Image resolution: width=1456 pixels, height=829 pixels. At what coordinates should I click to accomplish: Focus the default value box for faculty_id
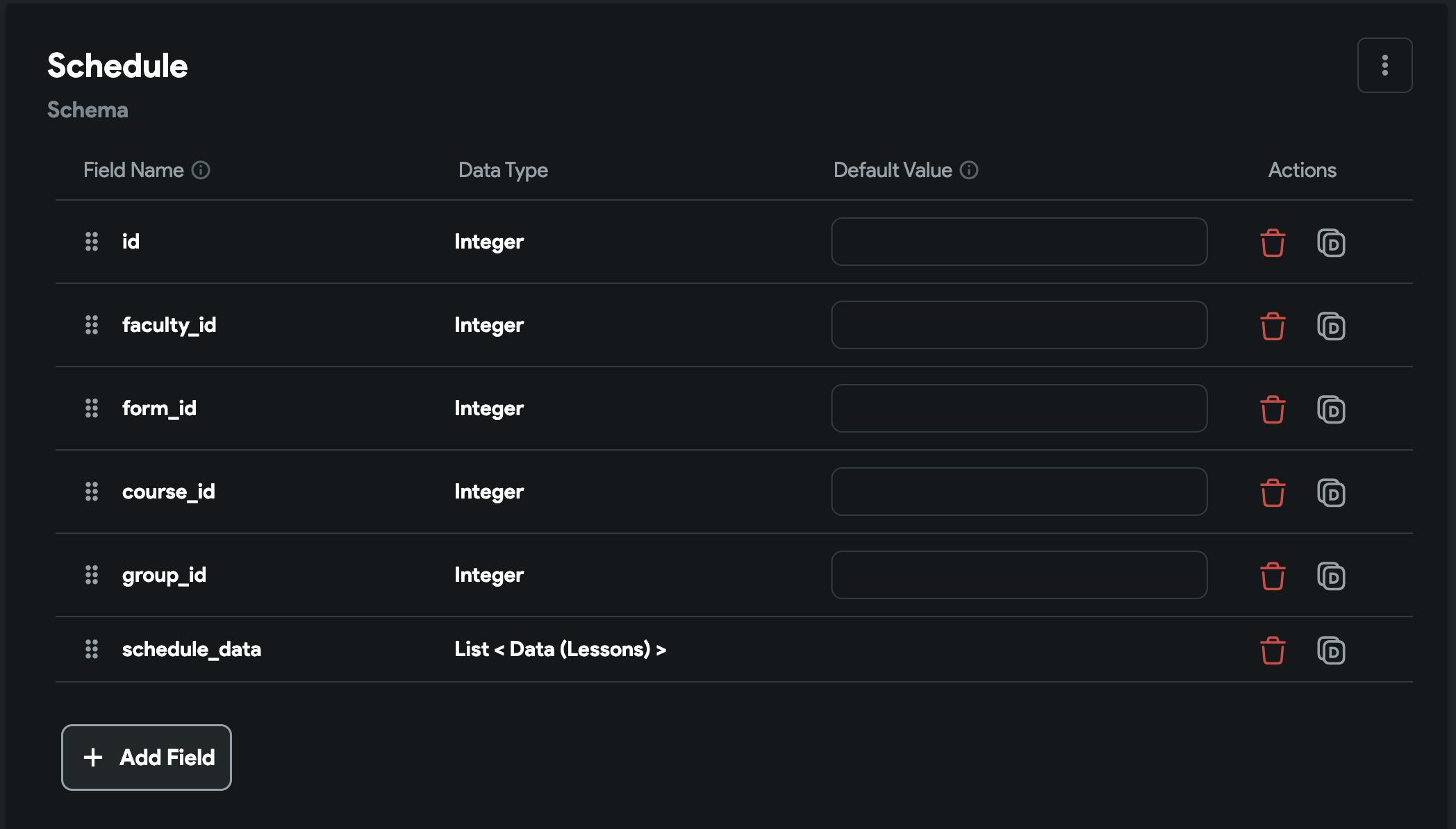pos(1019,325)
